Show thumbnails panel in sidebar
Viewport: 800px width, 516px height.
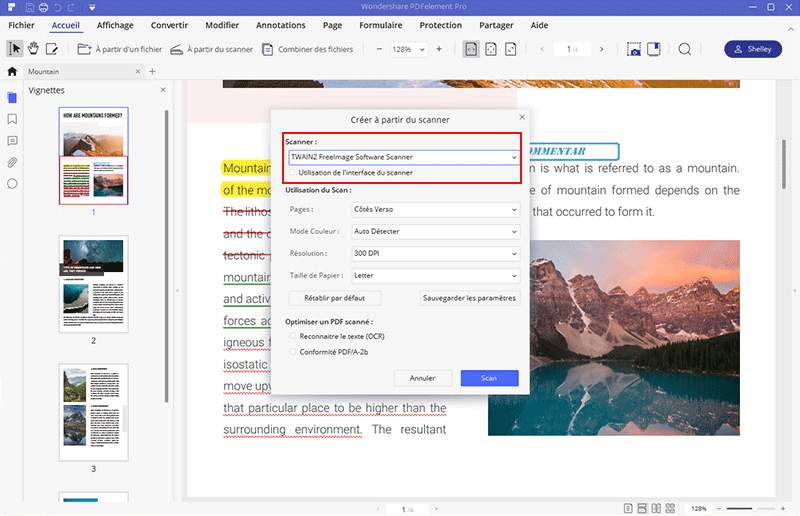(x=12, y=97)
